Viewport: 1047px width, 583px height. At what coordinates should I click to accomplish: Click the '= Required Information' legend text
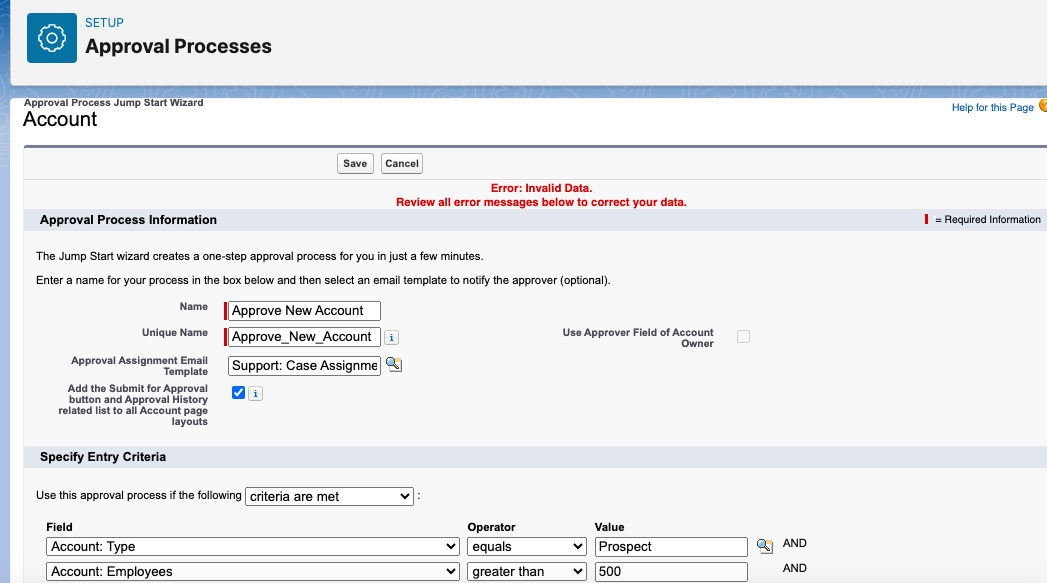988,220
